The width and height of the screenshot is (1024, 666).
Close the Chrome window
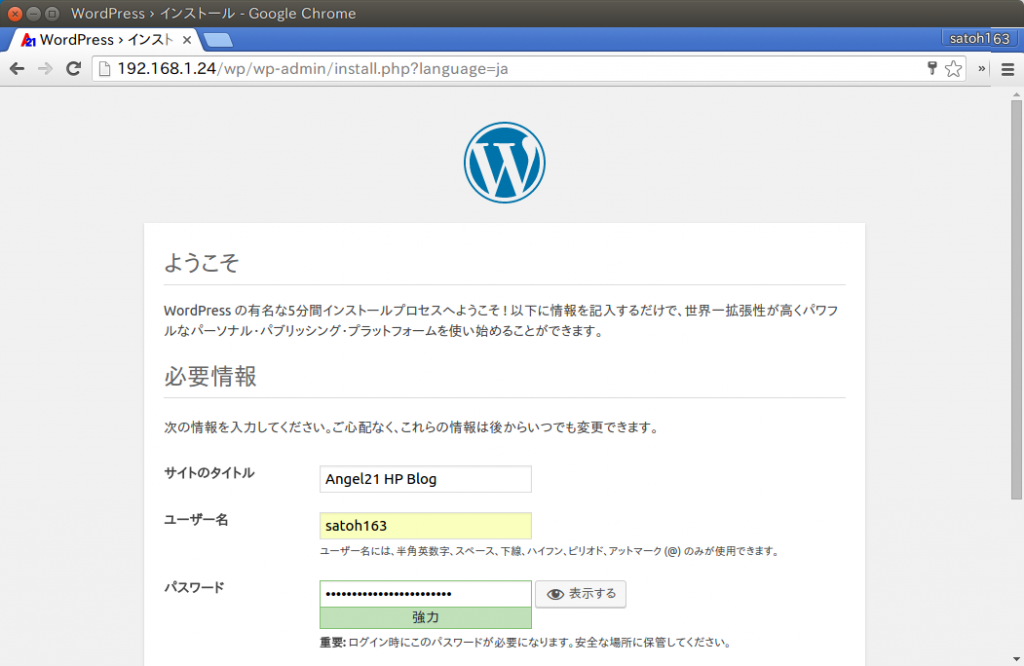click(14, 14)
